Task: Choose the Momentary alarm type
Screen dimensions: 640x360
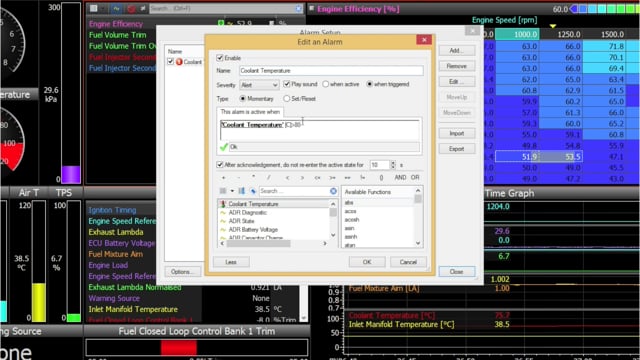Action: point(243,99)
